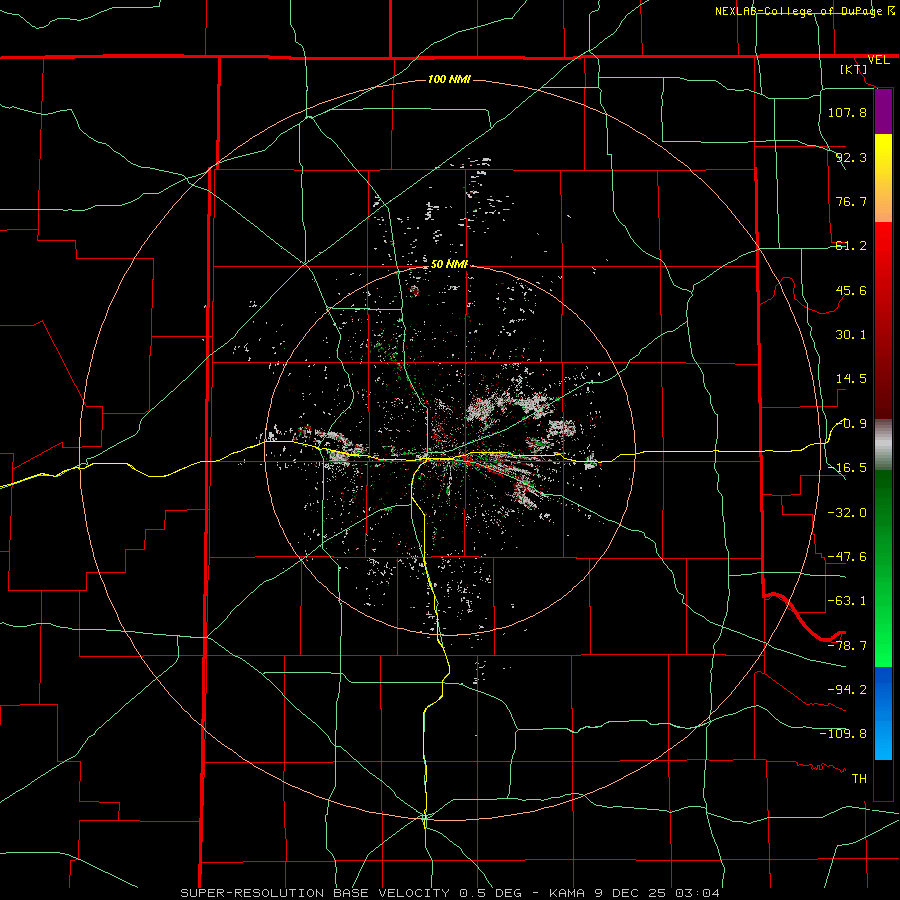Click the TH legend label
The height and width of the screenshot is (900, 900).
pyautogui.click(x=859, y=778)
